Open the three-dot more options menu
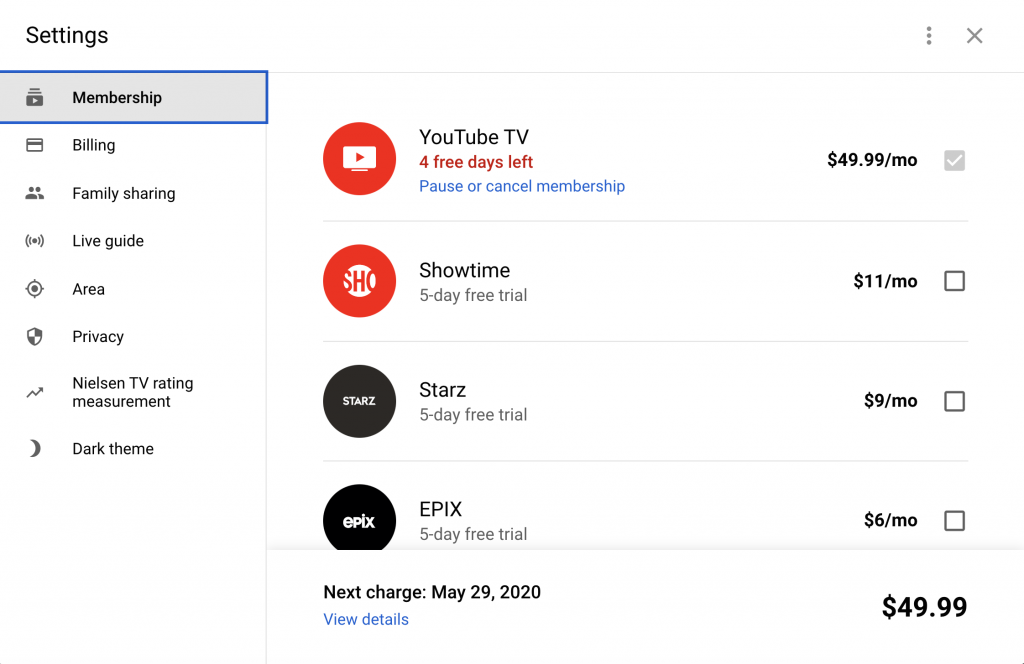The width and height of the screenshot is (1024, 664). click(x=929, y=35)
